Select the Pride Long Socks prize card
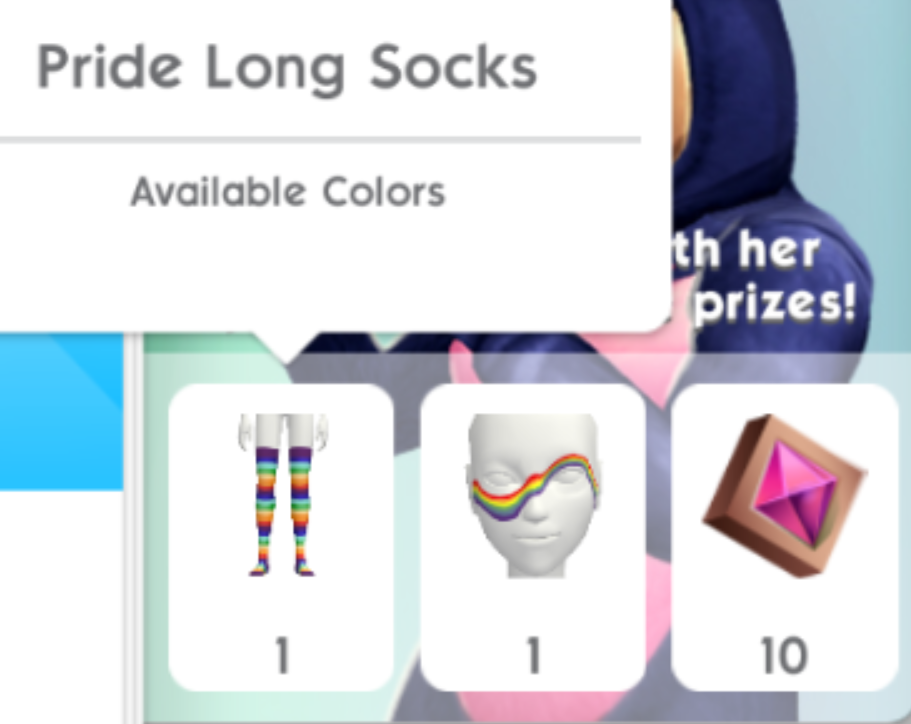Image resolution: width=911 pixels, height=724 pixels. pyautogui.click(x=281, y=537)
